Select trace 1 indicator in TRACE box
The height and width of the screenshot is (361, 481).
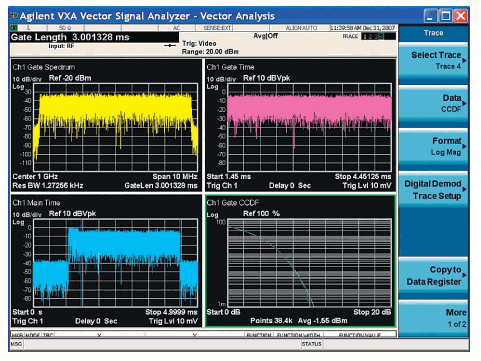click(365, 37)
